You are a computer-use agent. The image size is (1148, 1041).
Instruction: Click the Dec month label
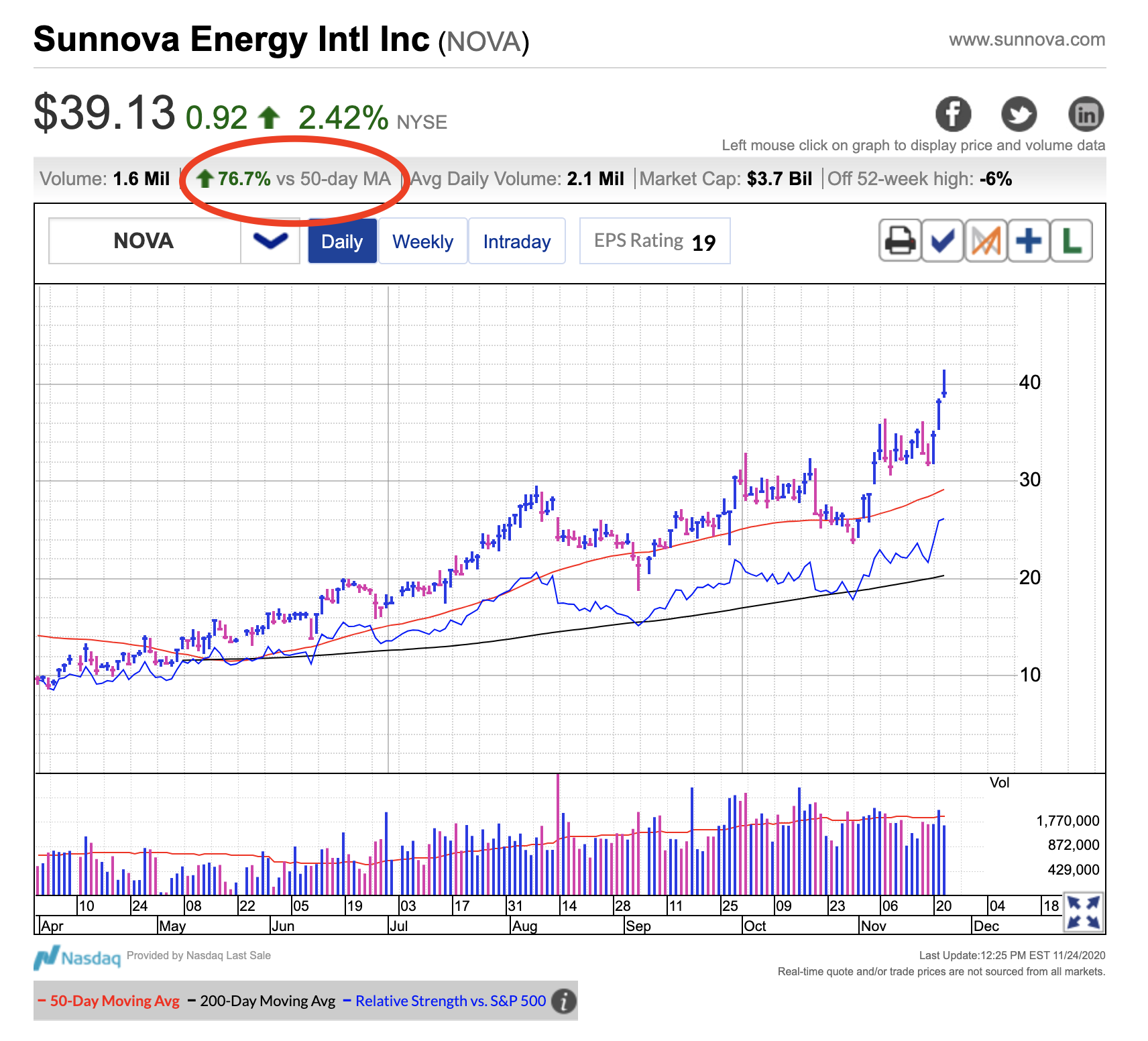click(x=986, y=926)
